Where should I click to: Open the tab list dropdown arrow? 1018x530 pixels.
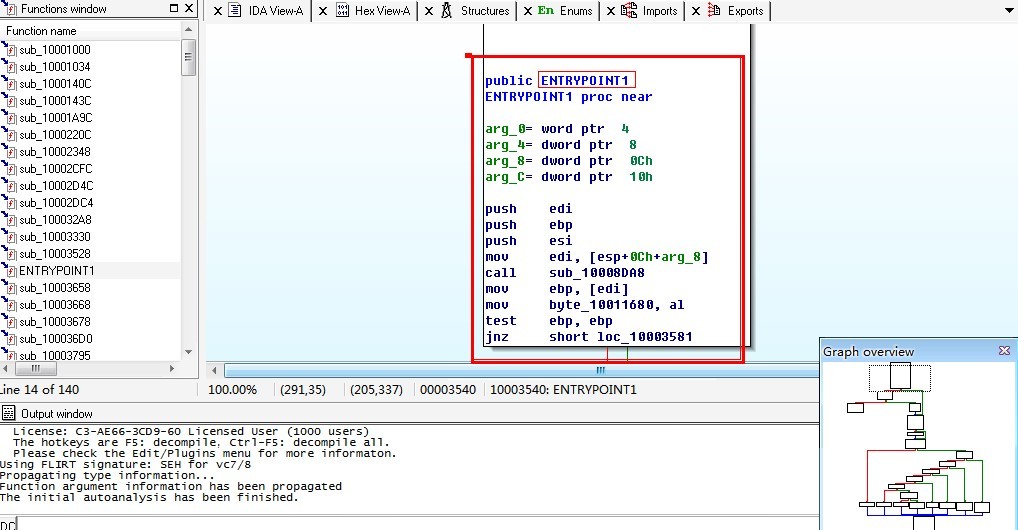click(x=1008, y=11)
